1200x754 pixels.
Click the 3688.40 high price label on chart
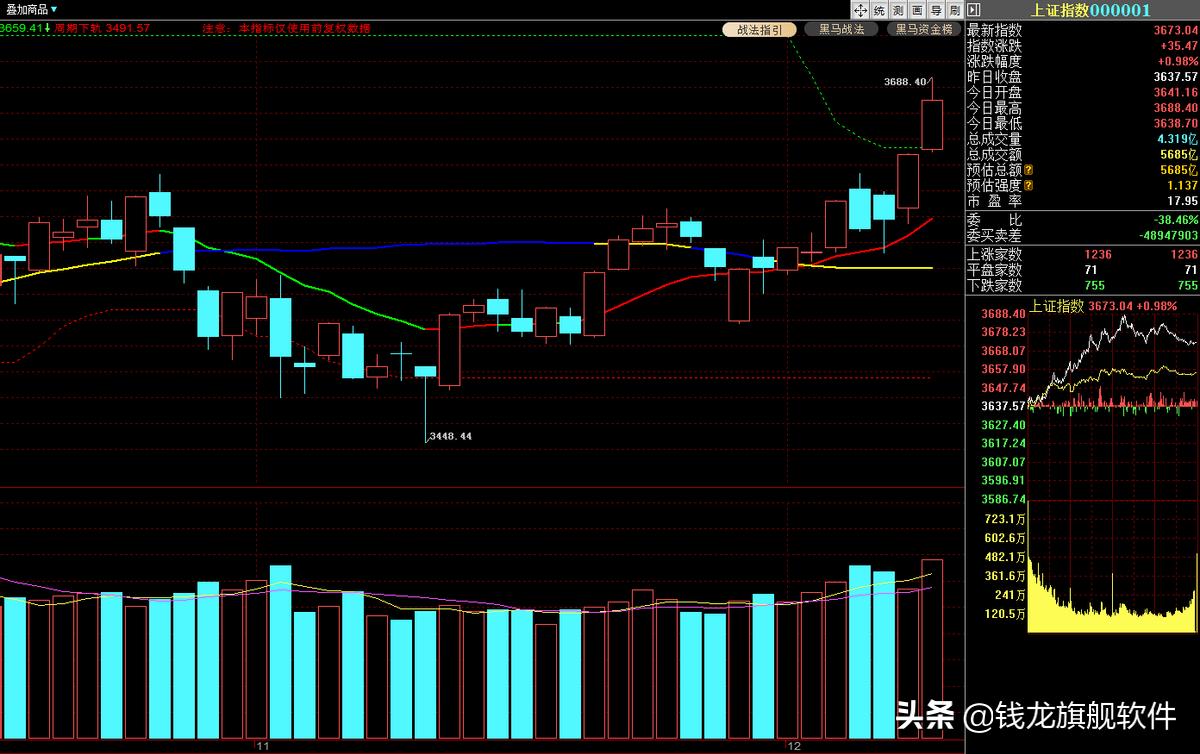pyautogui.click(x=906, y=82)
